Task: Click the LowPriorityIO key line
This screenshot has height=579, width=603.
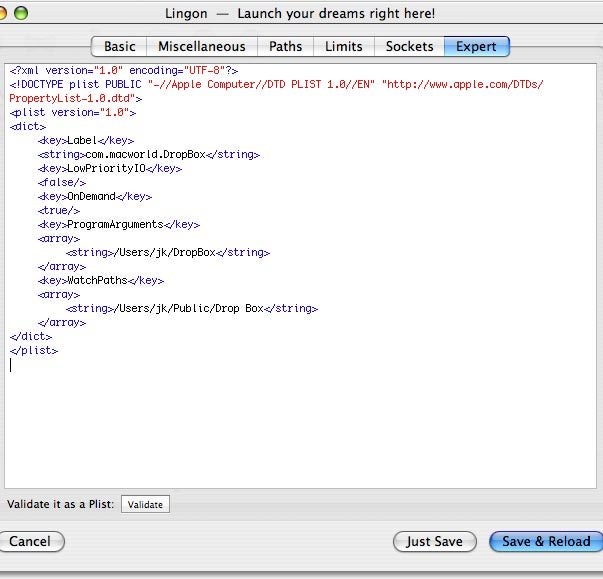Action: point(110,168)
